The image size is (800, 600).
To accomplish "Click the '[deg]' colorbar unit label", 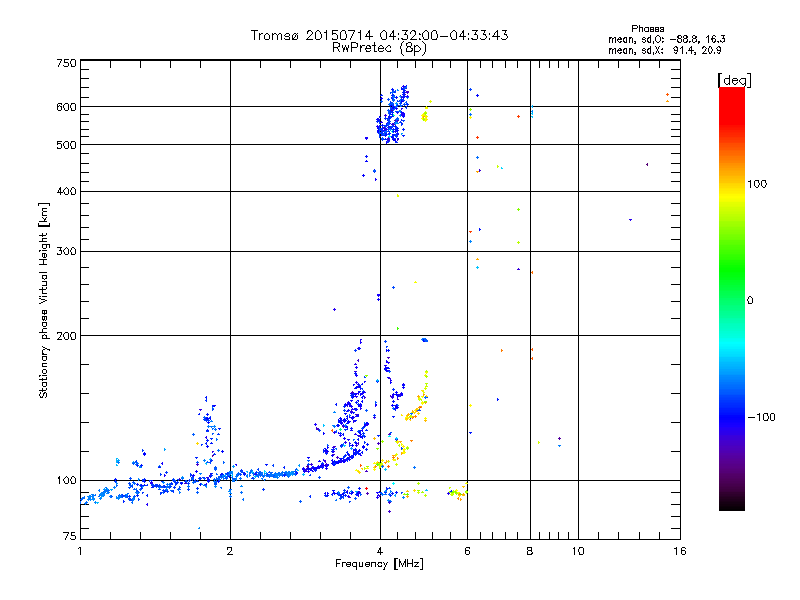I will [x=734, y=80].
